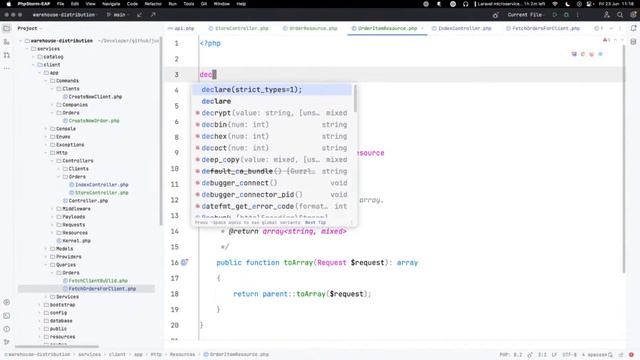Collapse the Http folder
Viewport: 640px width, 360px height.
[46, 153]
